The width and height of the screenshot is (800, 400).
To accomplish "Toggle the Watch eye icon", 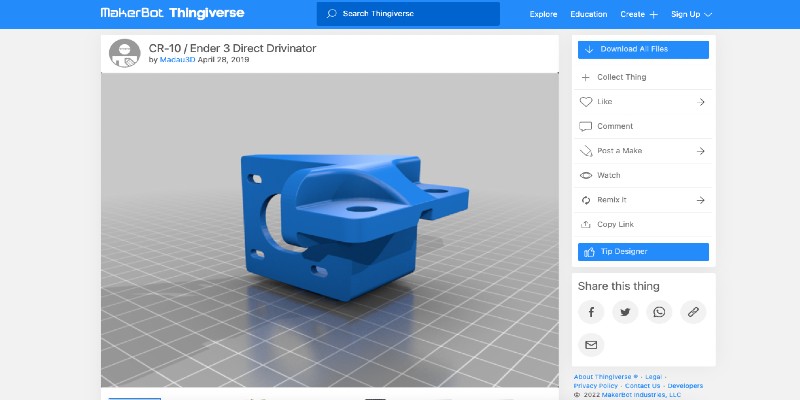I will pyautogui.click(x=586, y=176).
